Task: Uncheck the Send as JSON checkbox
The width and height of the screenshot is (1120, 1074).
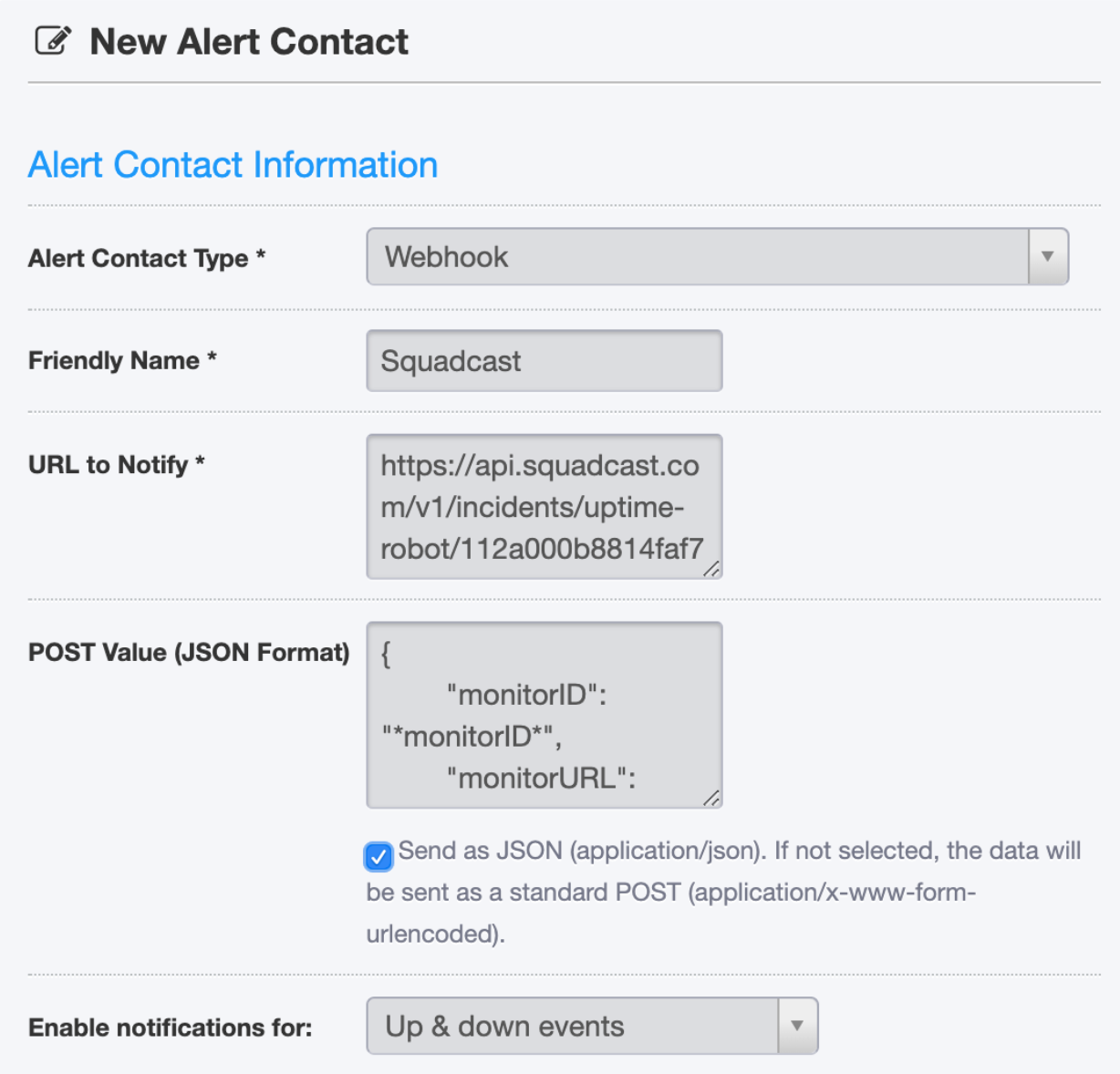Action: pyautogui.click(x=379, y=856)
